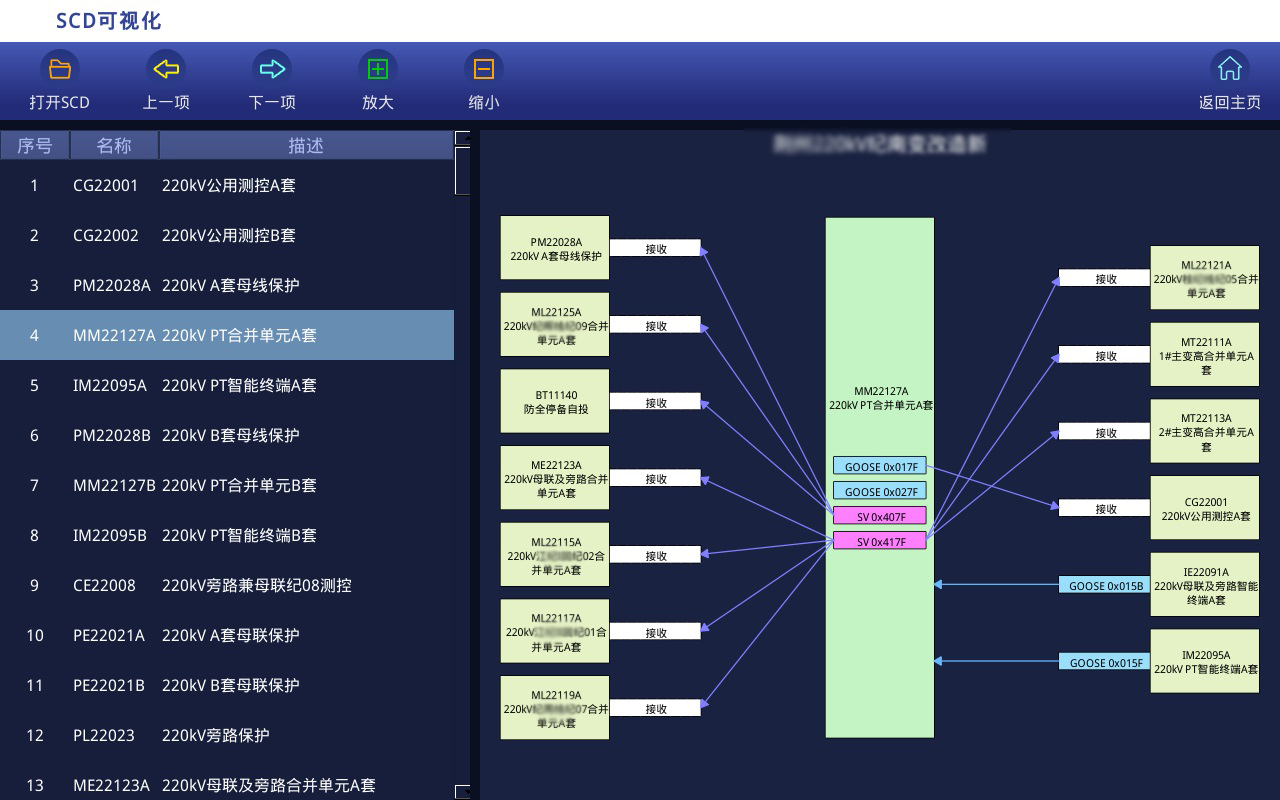Go to next item with right arrow icon
1280x800 pixels.
coord(272,69)
